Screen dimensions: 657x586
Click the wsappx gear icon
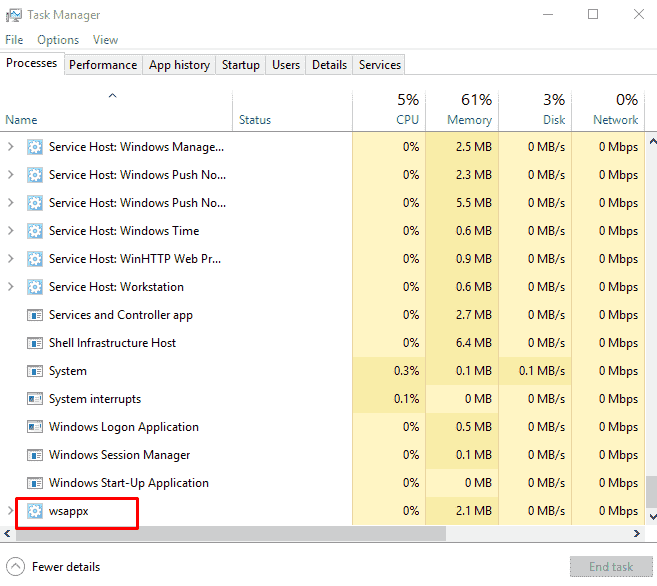point(35,511)
